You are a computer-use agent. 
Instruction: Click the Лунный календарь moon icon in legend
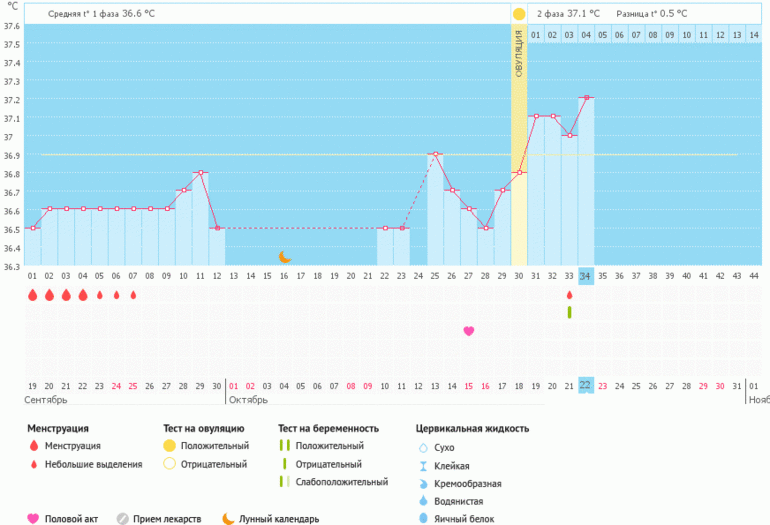[228, 518]
